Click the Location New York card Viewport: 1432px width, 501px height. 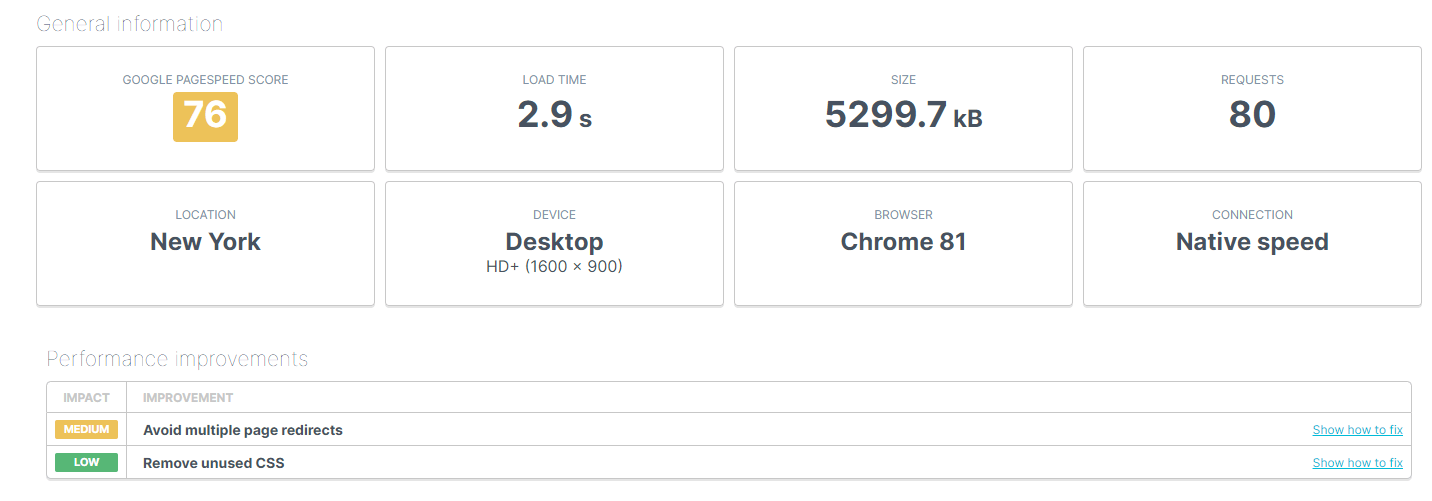pyautogui.click(x=205, y=243)
